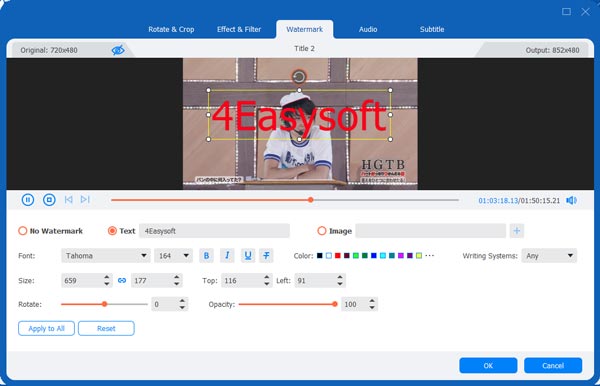Confirm changes with the OK button
Screen dimensions: 600x386
pos(488,365)
